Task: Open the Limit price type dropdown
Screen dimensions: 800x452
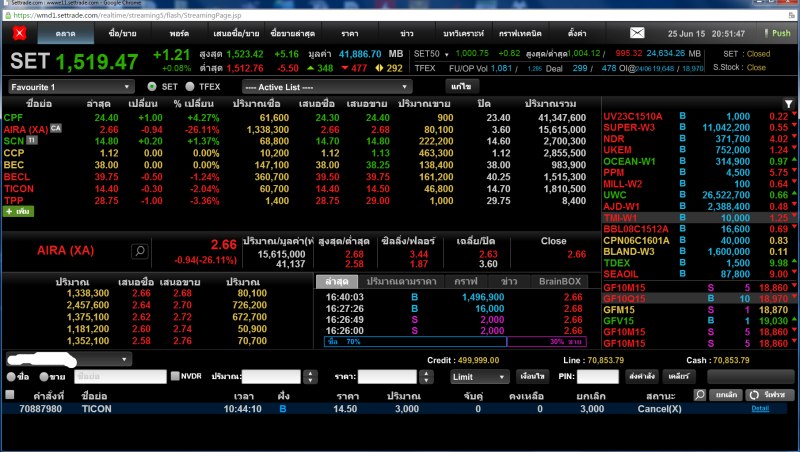Action: point(480,377)
